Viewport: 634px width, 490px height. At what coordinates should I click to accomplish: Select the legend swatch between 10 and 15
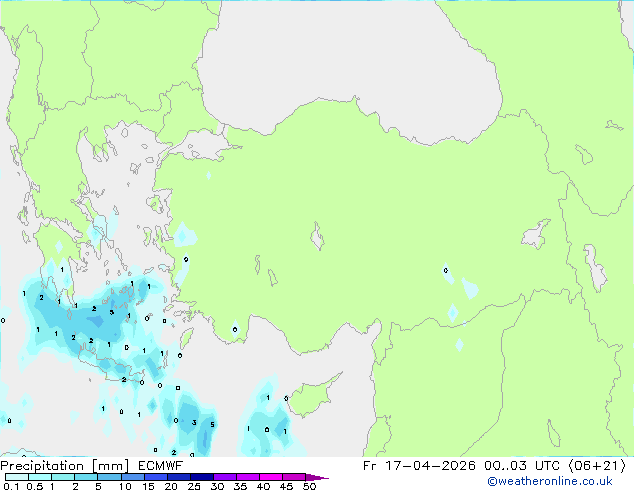(133, 477)
